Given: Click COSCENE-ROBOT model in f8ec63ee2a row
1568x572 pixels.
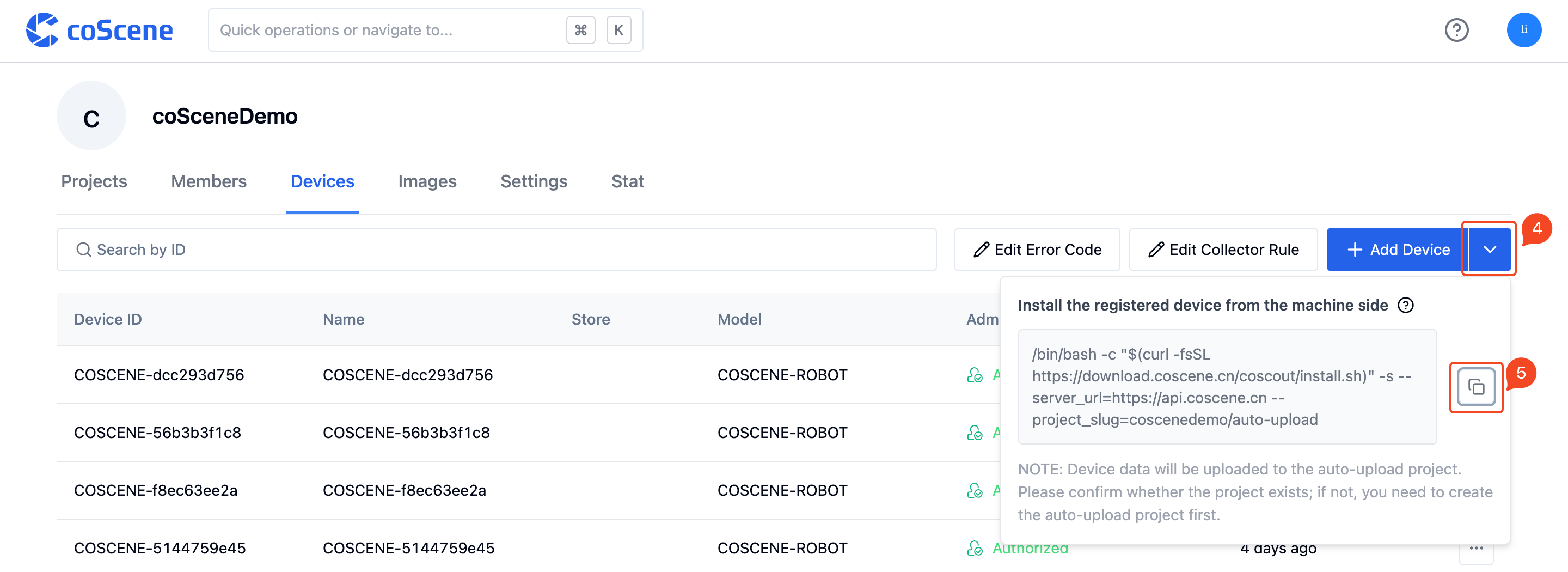Looking at the screenshot, I should point(782,491).
